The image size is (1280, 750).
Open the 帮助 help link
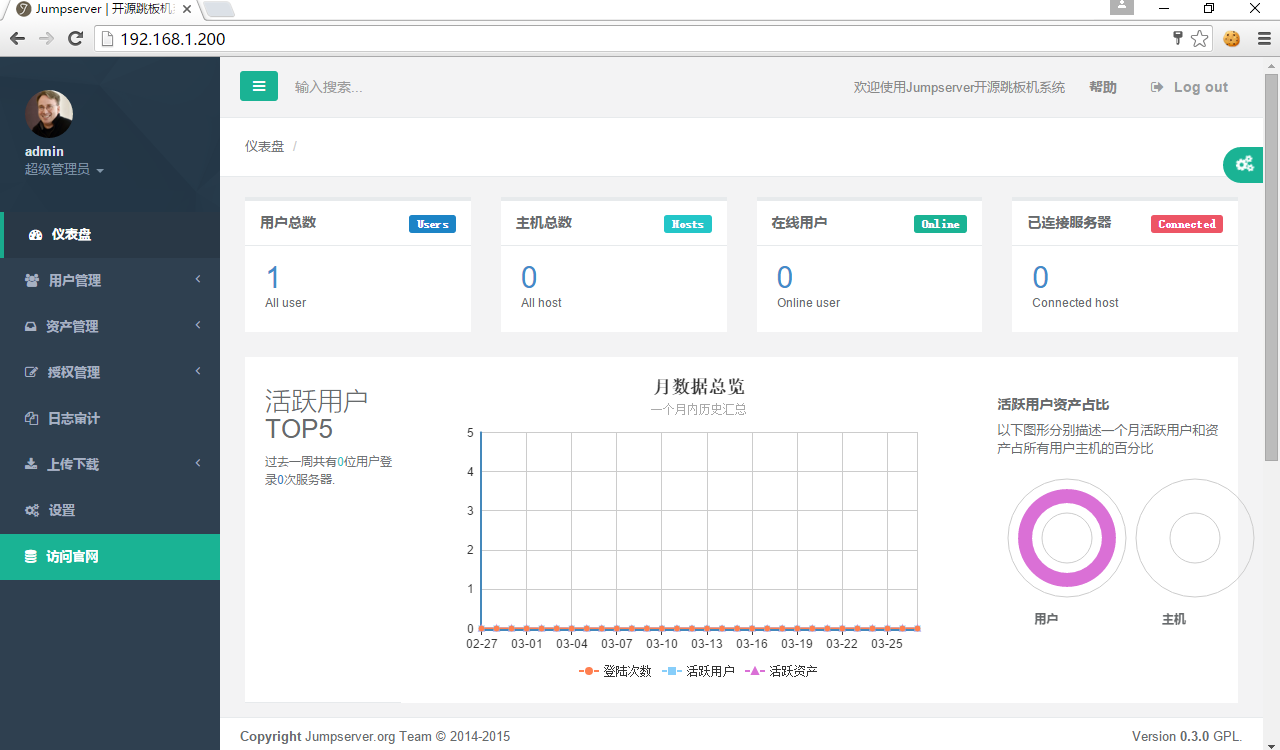[1103, 87]
